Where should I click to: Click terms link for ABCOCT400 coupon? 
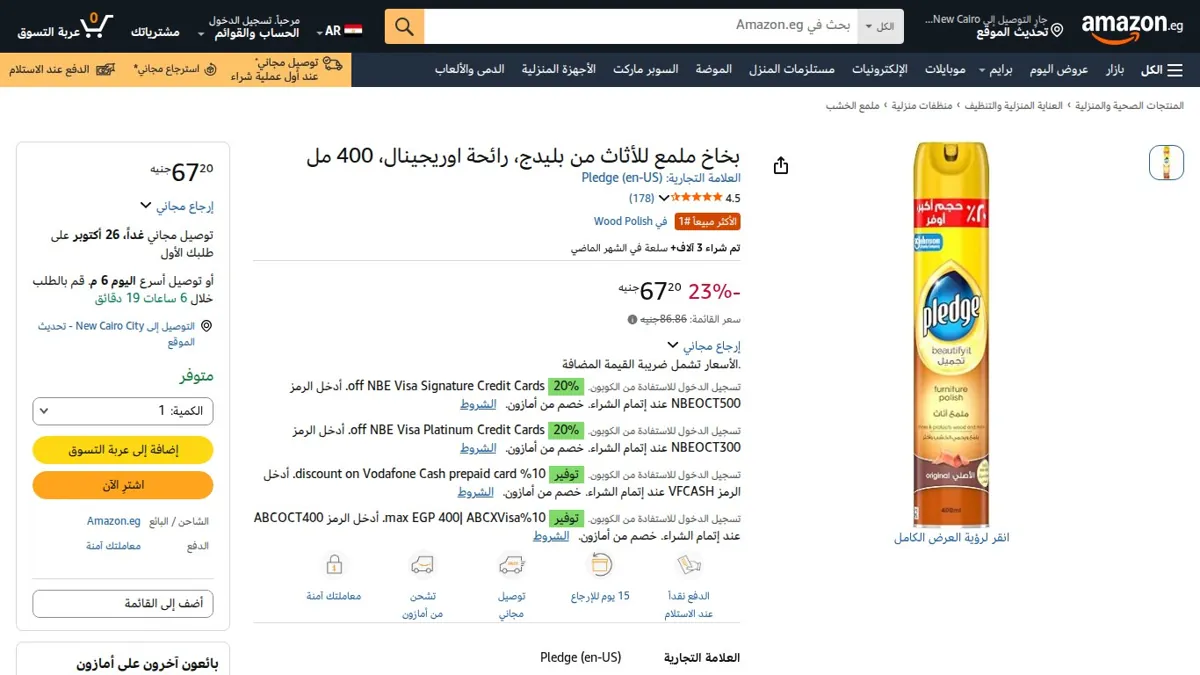551,536
